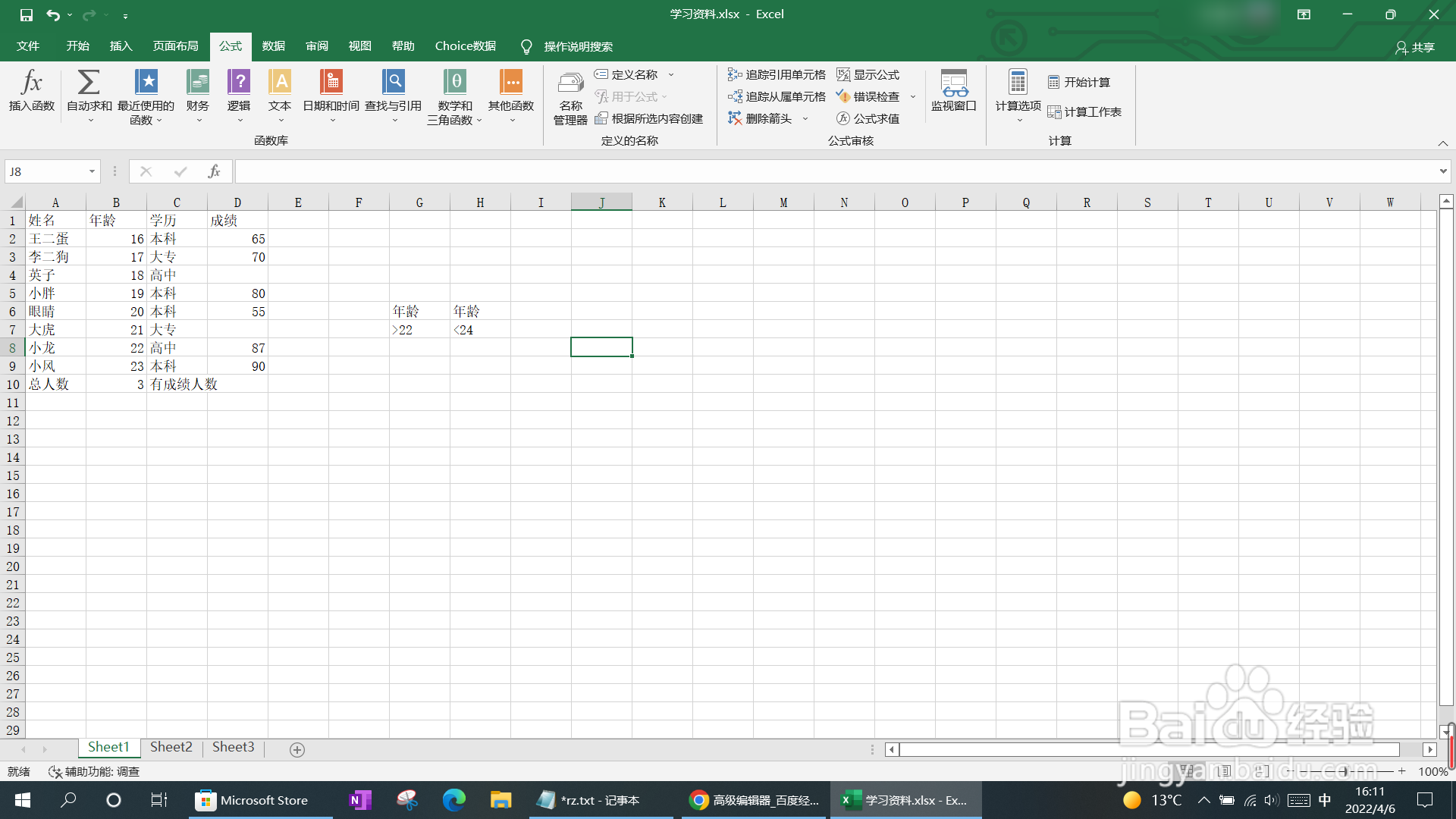The height and width of the screenshot is (819, 1456).
Task: Switch to the Choice数据 tab
Action: point(465,46)
